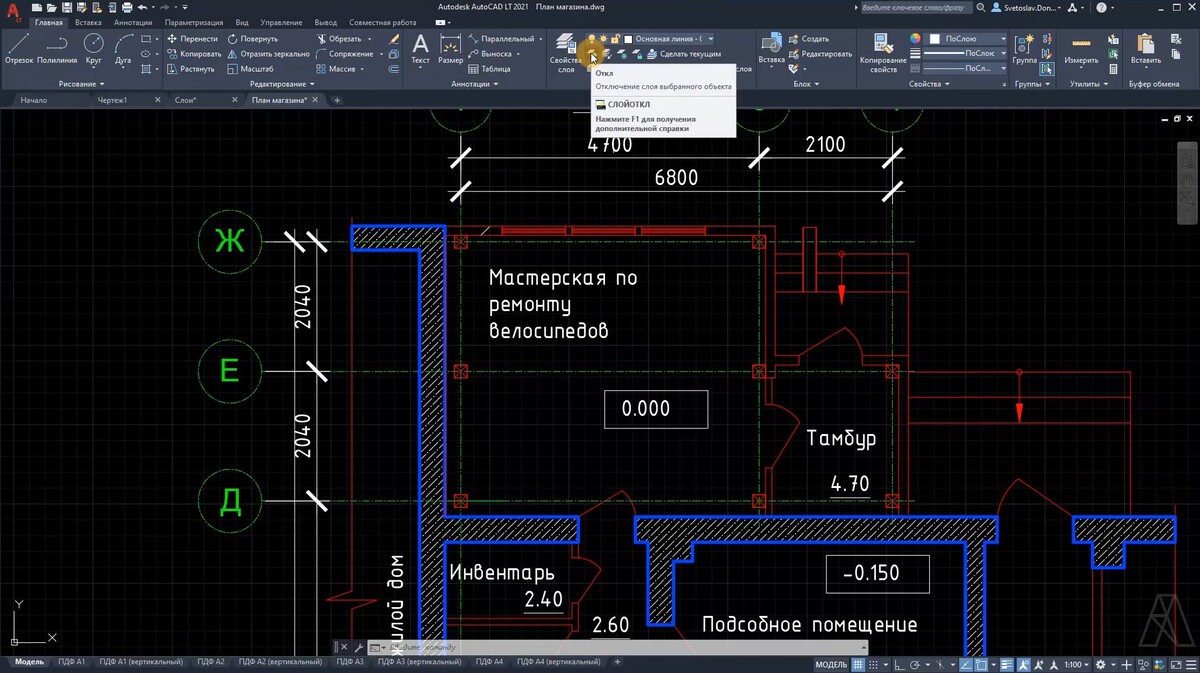Open Свойства слоя layer properties
The image size is (1200, 673).
tap(566, 53)
